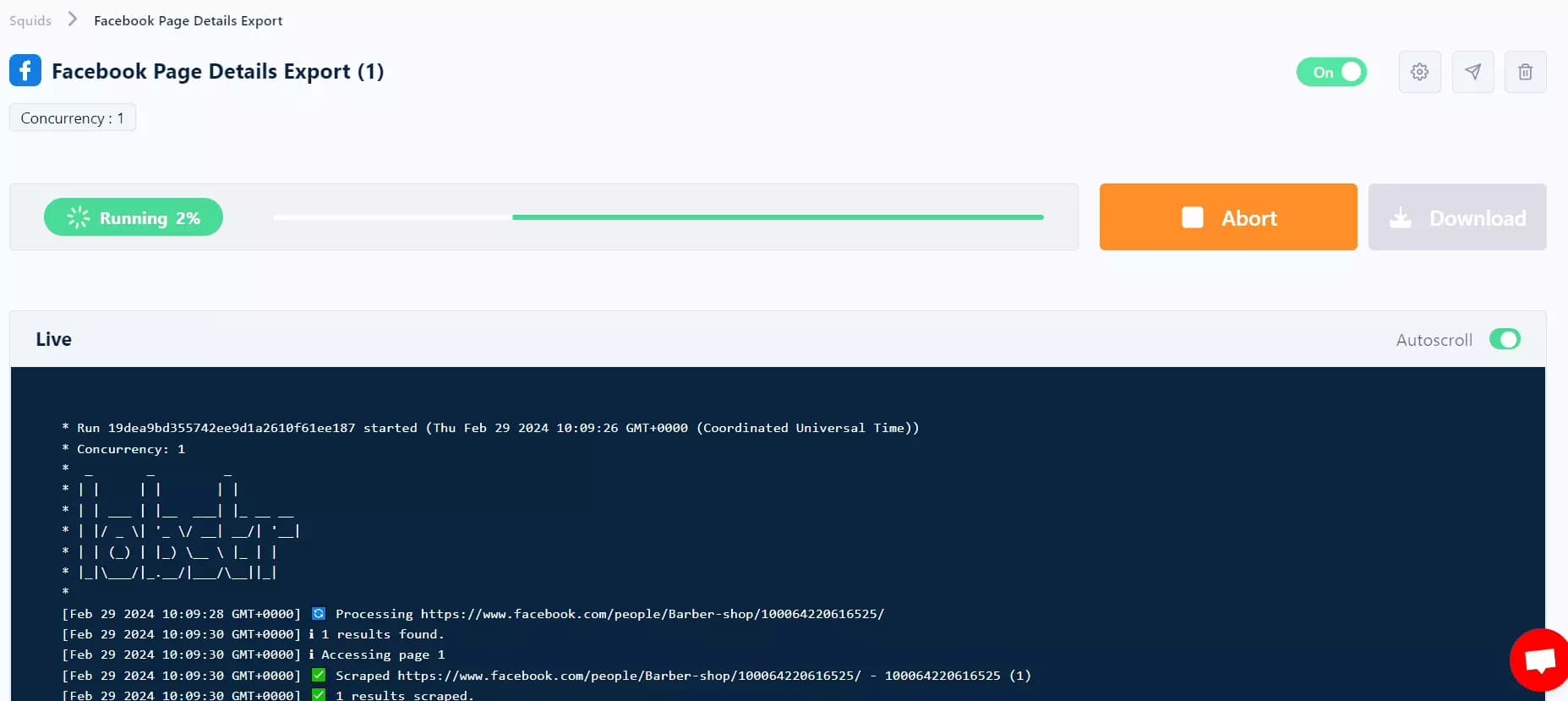Click the download arrow icon

click(x=1401, y=218)
